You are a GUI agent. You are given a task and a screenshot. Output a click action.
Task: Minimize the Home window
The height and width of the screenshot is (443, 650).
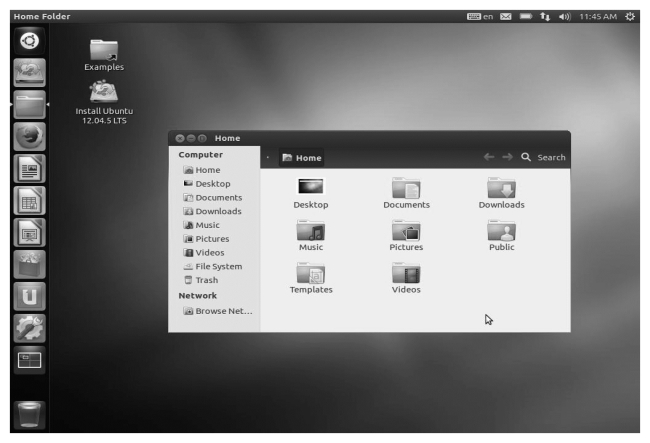coord(191,138)
